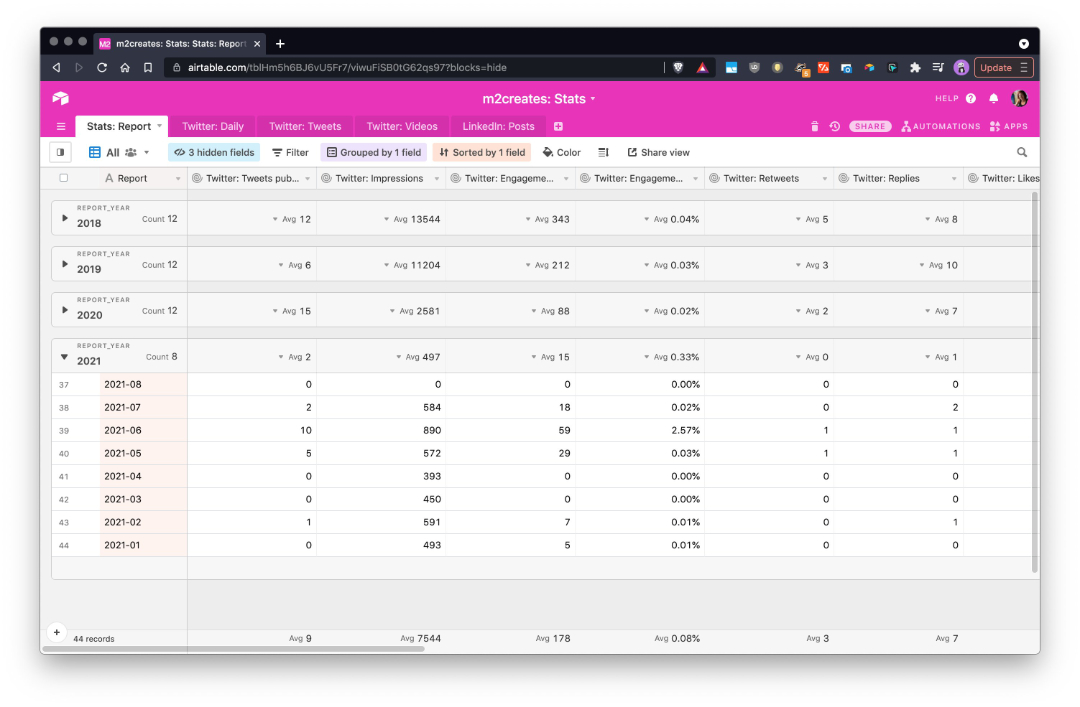This screenshot has height=707, width=1080.
Task: Go back in the browser
Action: tap(56, 68)
